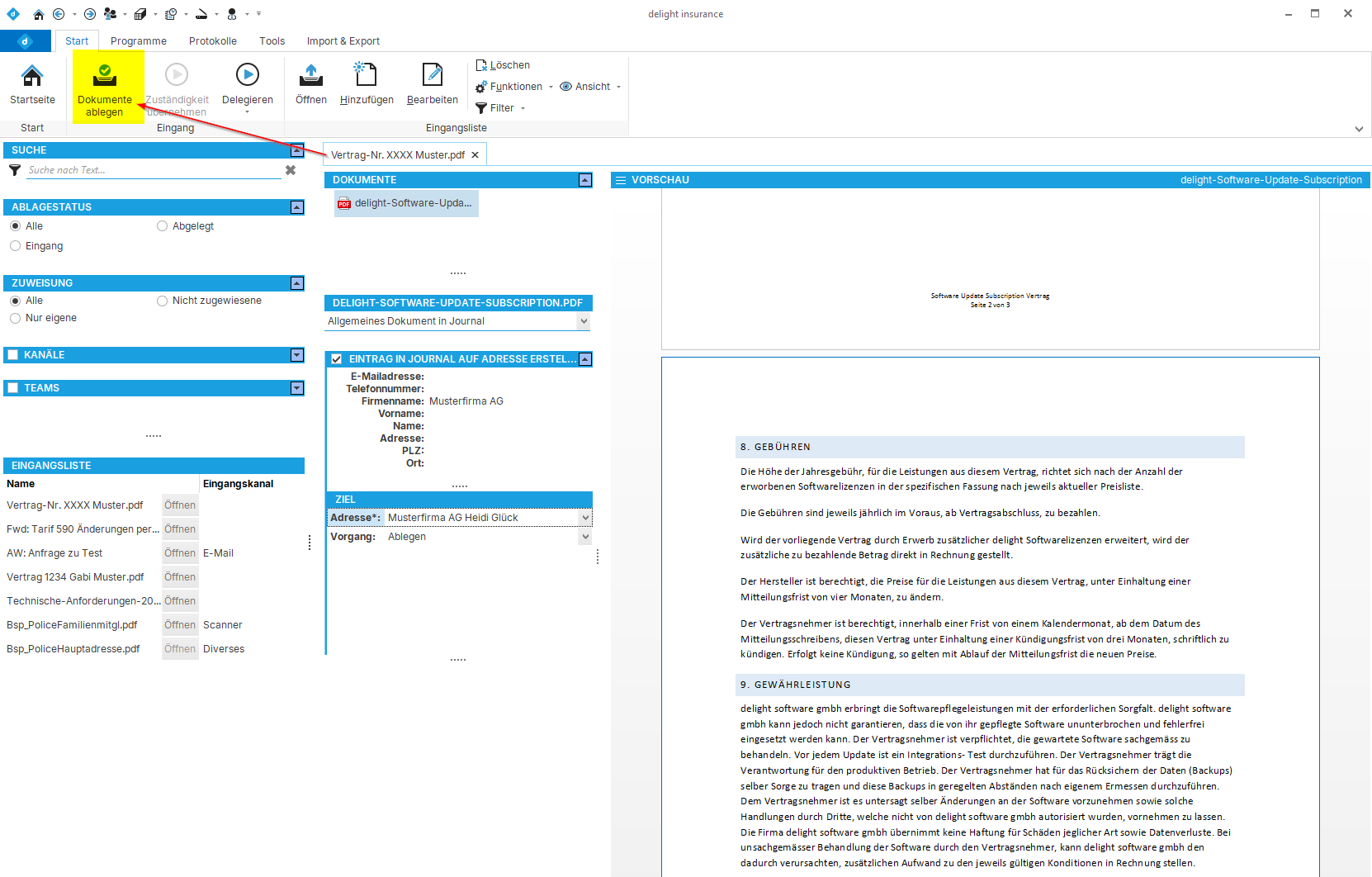The image size is (1372, 877).
Task: Open Funktionen menu button
Action: (514, 87)
